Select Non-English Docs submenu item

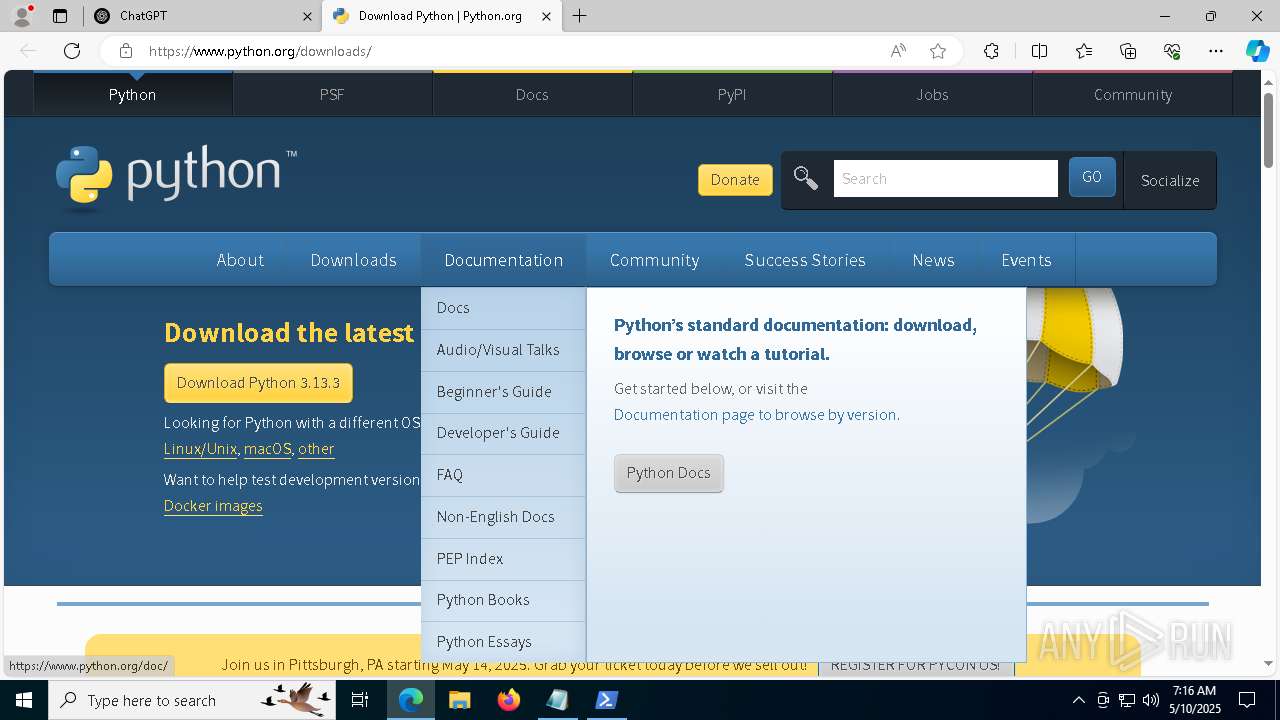(x=503, y=517)
